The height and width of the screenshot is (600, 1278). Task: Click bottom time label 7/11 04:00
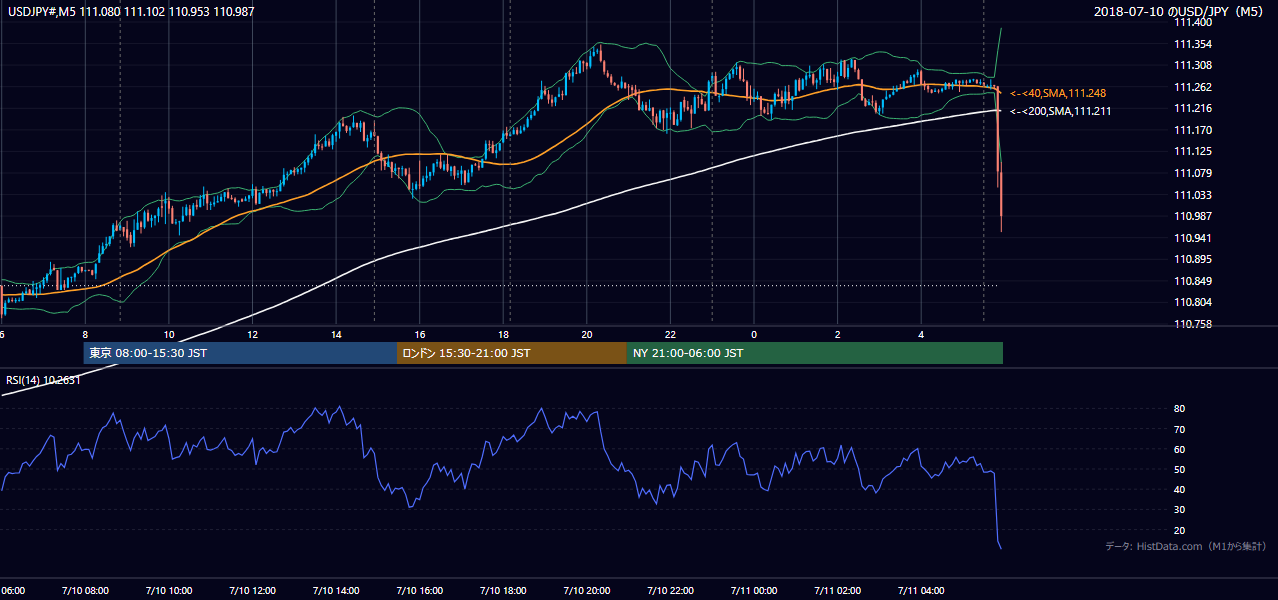[x=920, y=591]
